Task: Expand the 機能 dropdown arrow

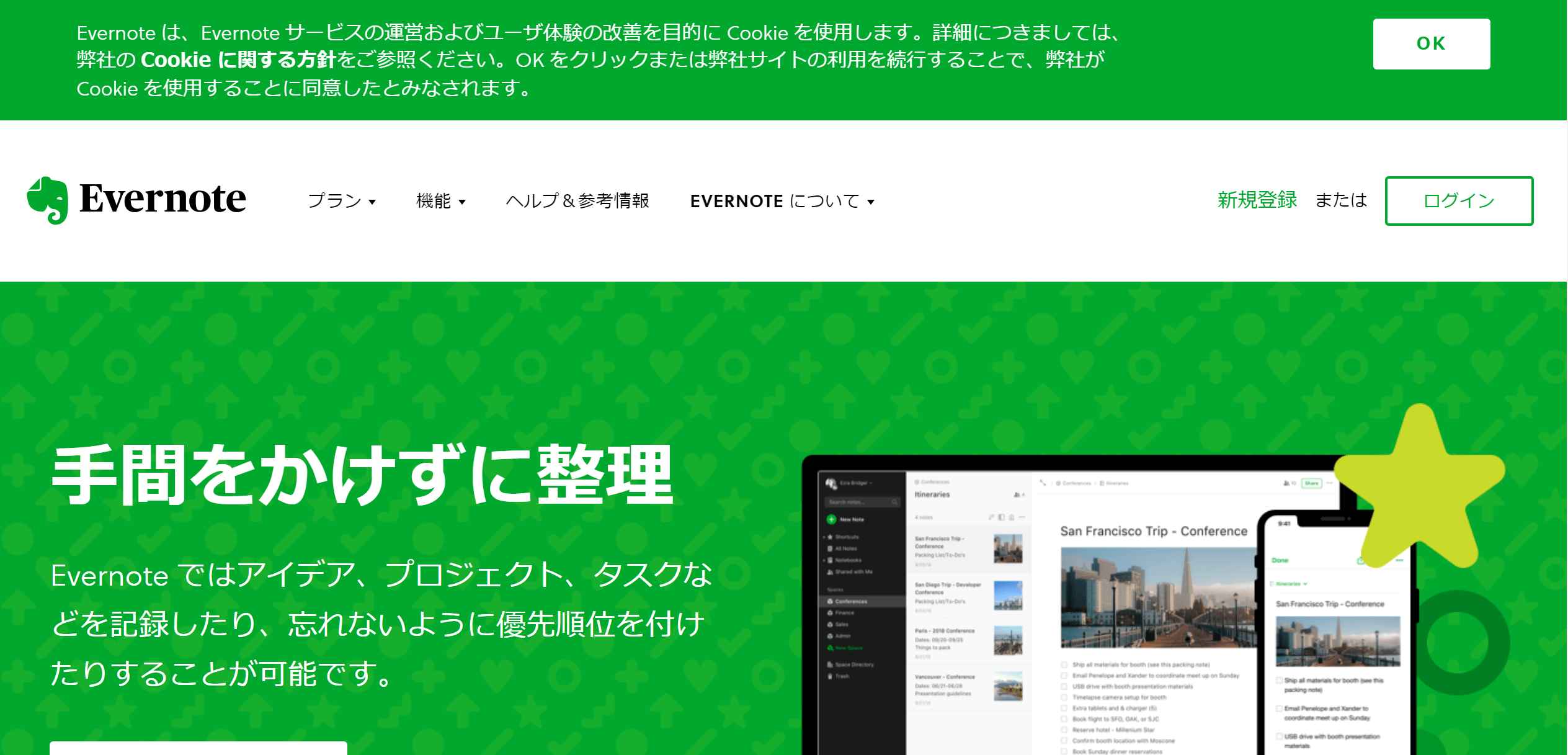Action: 462,202
